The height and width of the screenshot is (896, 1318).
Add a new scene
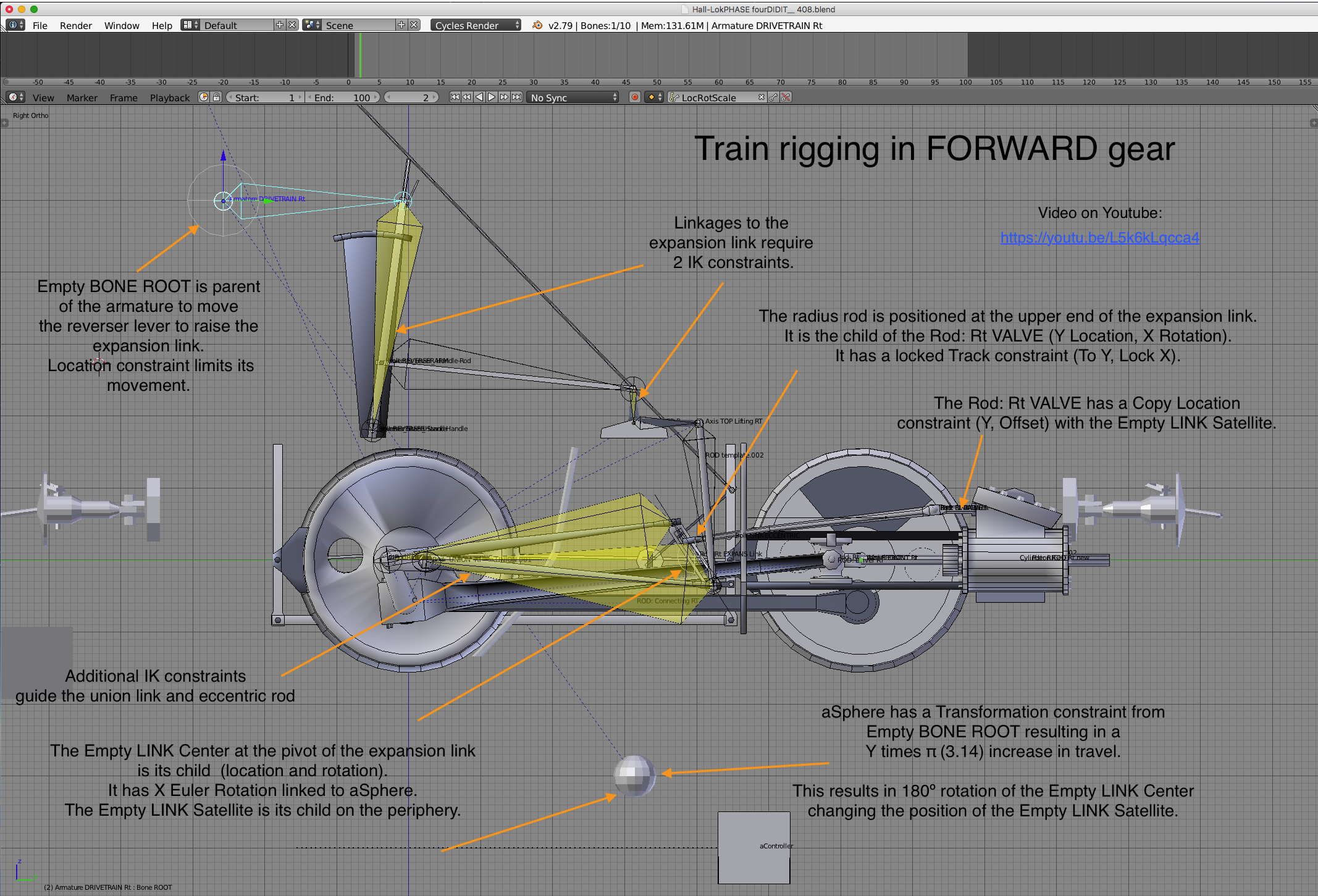click(x=401, y=25)
